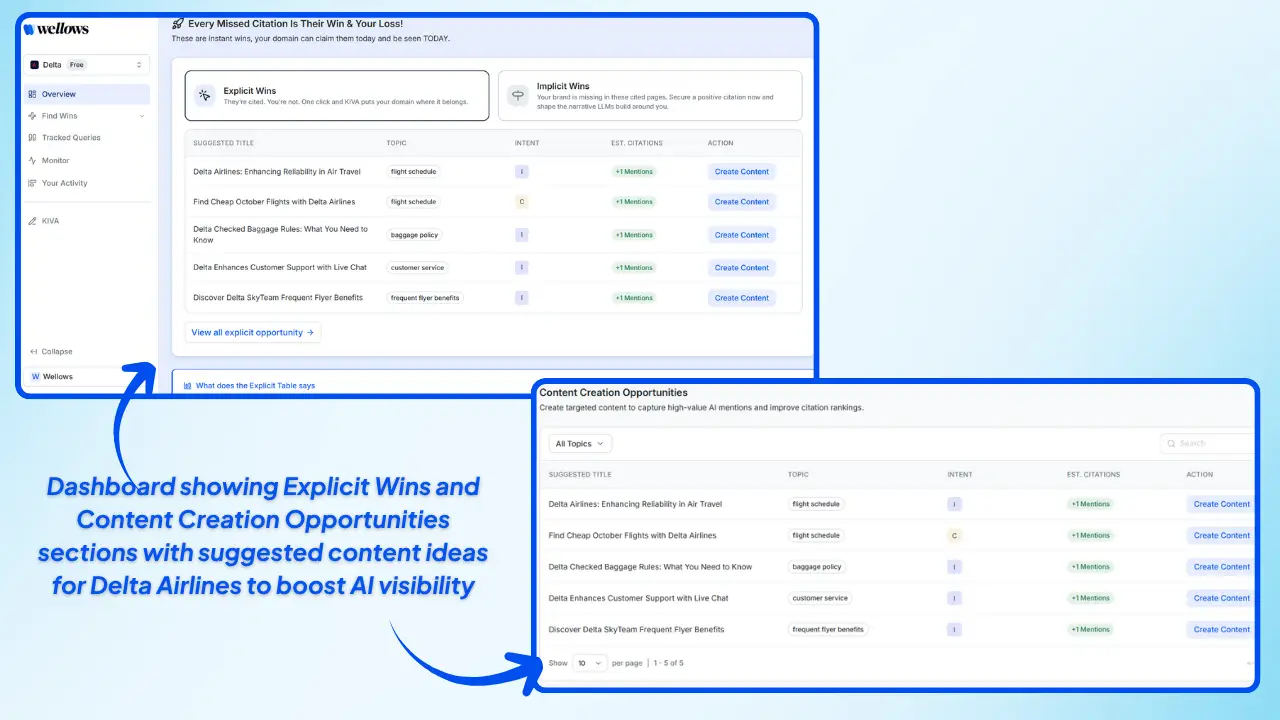The width and height of the screenshot is (1280, 720).
Task: Click View all explicit opportunity link
Action: (253, 332)
